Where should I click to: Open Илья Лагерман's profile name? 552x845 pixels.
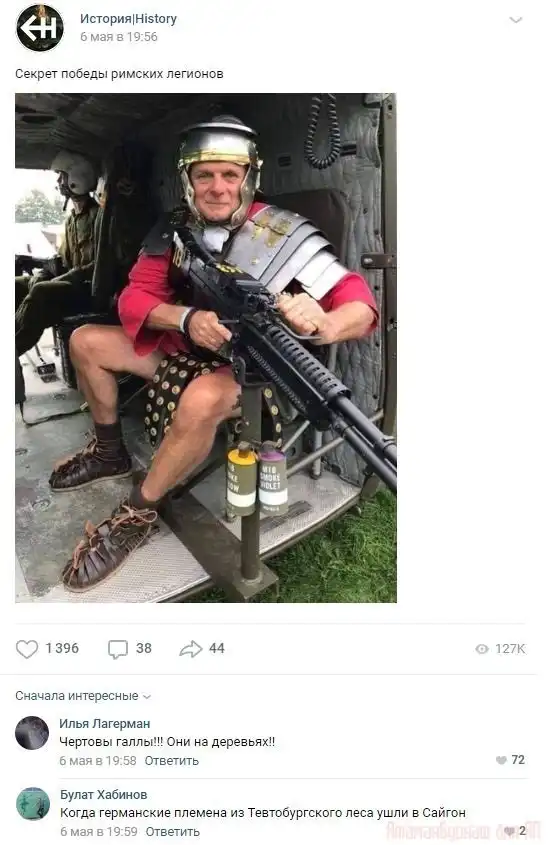[105, 724]
